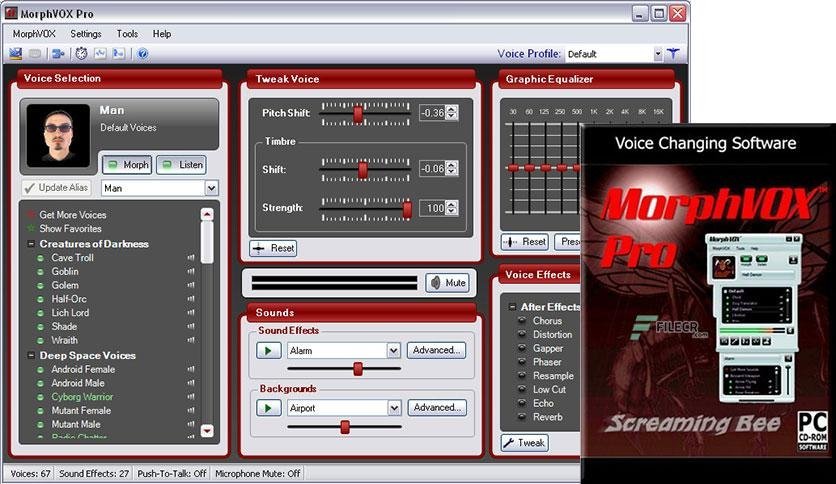Image resolution: width=836 pixels, height=484 pixels.
Task: Click the green icon beside Goblin
Action: [40, 272]
